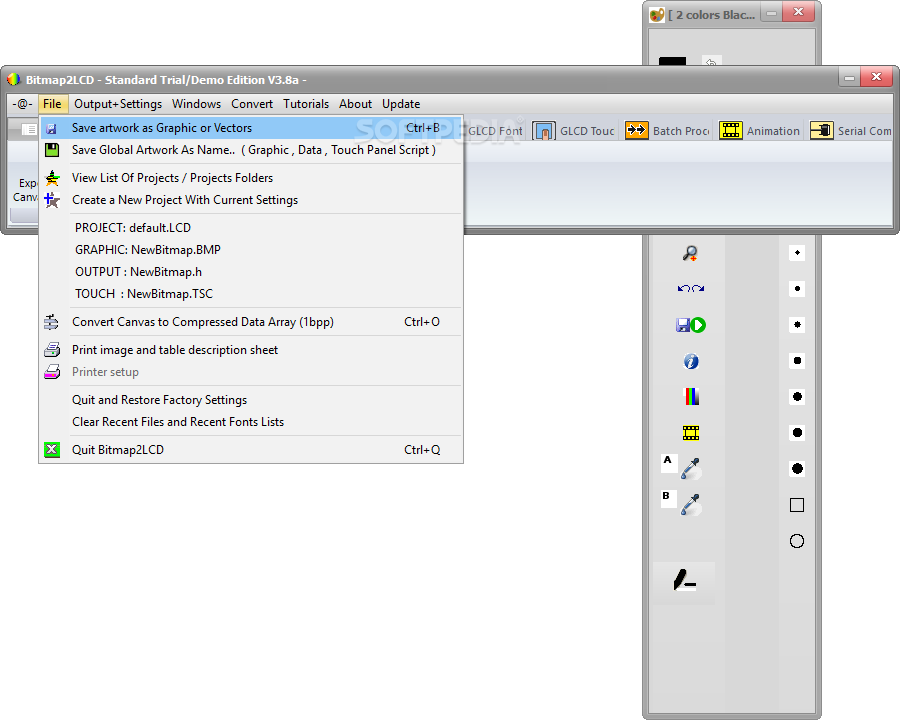The image size is (900, 720).
Task: Click the undo/redo arrows icon in palette
Action: coord(690,289)
